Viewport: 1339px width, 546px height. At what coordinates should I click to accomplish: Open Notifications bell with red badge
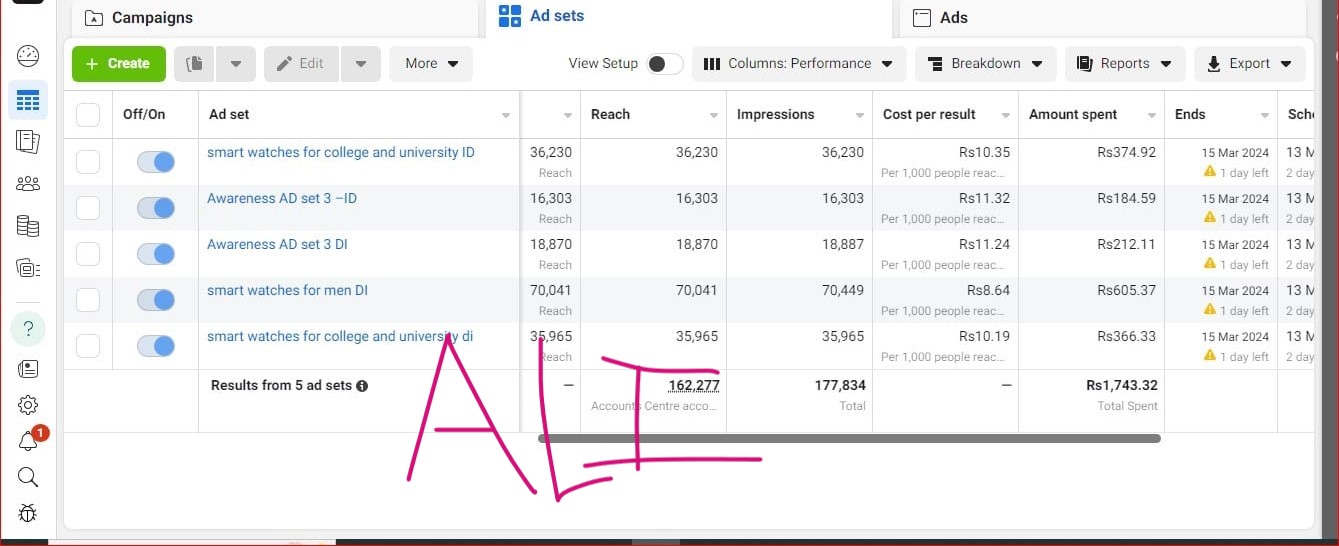(29, 441)
